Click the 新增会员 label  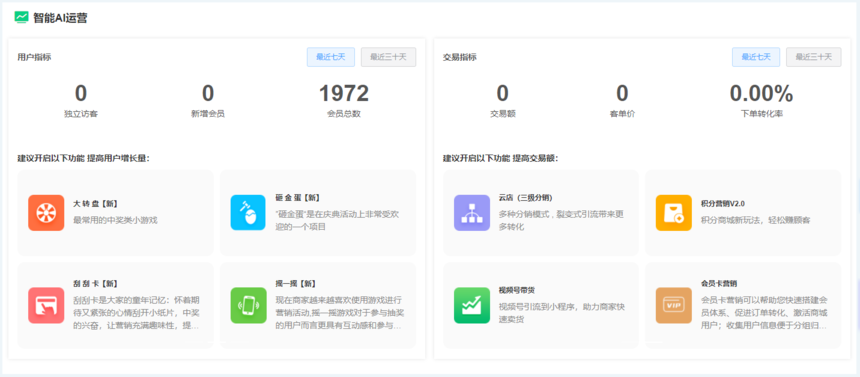point(208,114)
